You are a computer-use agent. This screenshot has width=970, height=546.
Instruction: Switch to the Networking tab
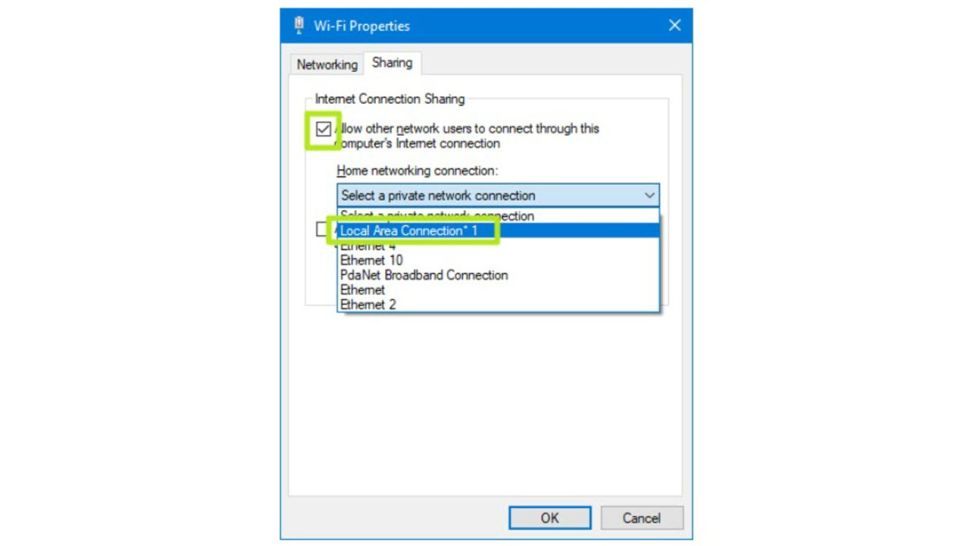click(x=327, y=64)
